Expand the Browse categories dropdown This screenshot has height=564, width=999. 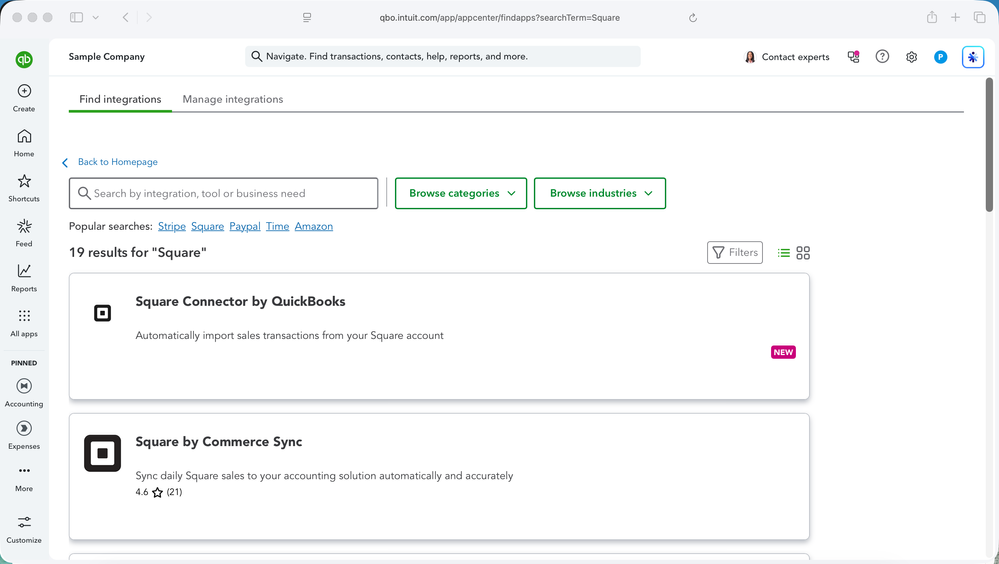[x=461, y=193]
